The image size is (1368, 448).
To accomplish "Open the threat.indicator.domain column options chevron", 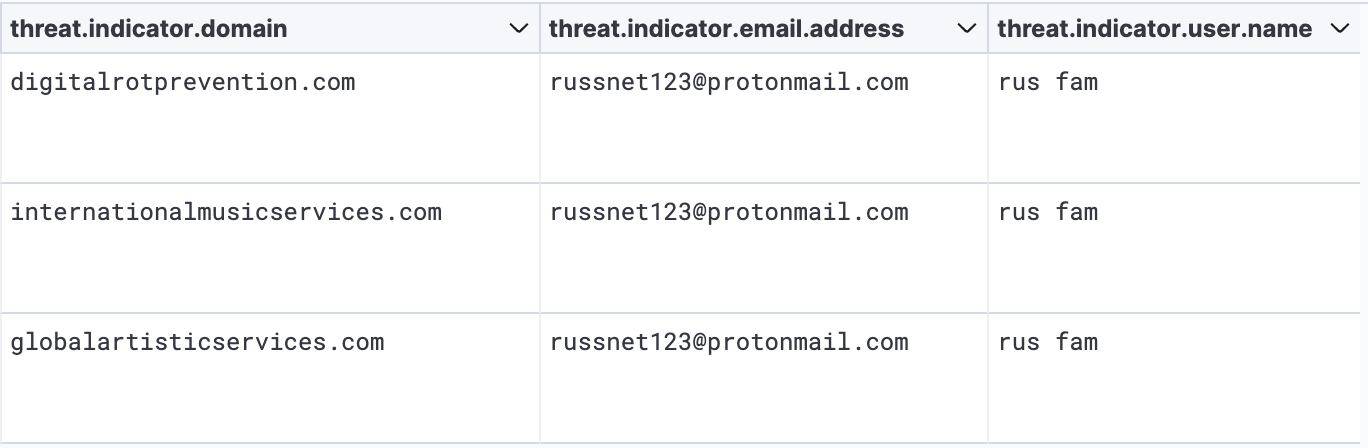I will click(x=518, y=29).
